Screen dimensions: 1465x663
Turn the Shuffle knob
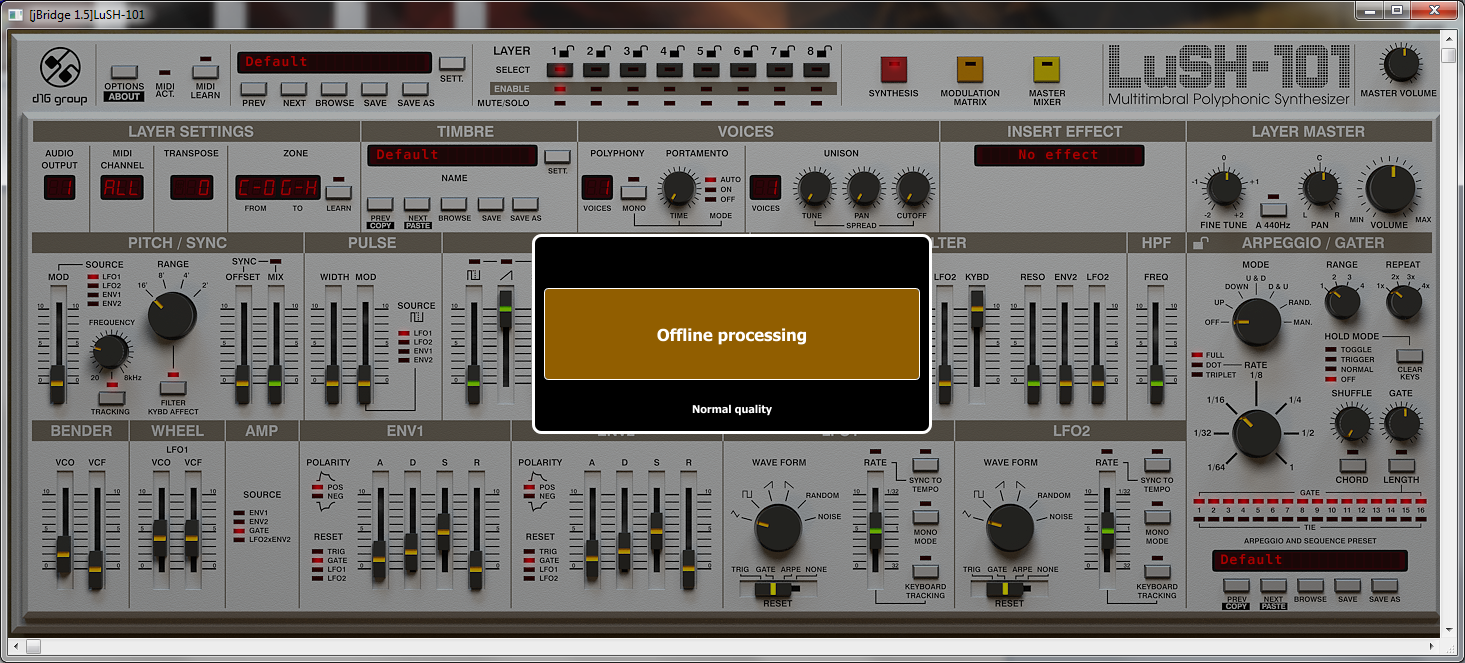tap(1352, 425)
